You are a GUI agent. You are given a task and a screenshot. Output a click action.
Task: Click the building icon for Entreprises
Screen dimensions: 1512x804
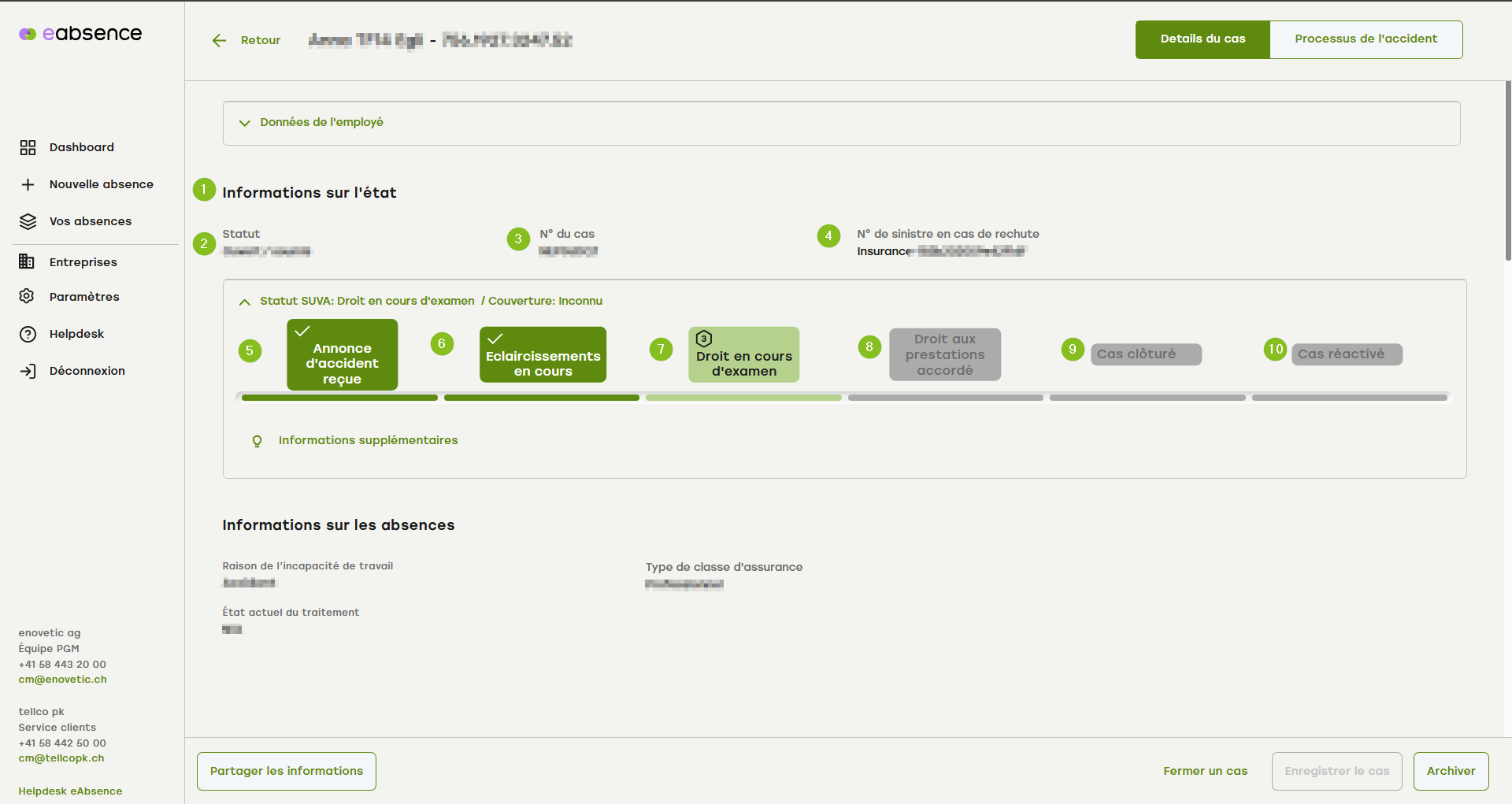(27, 261)
